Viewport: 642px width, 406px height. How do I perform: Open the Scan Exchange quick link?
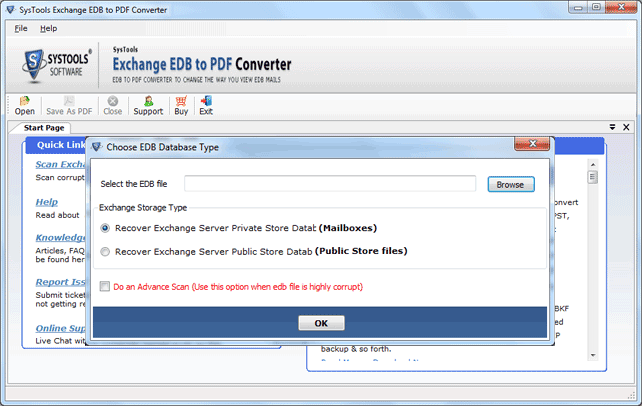tap(60, 164)
